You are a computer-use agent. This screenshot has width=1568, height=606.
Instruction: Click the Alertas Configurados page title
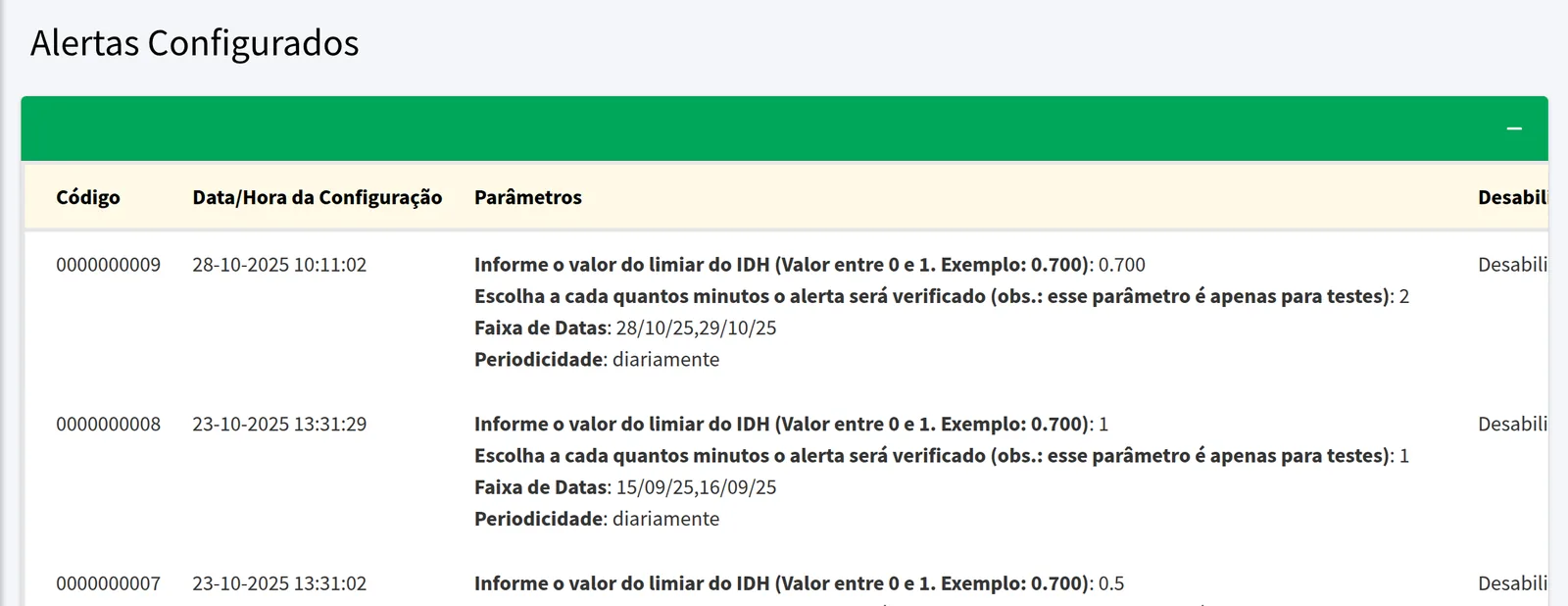pos(195,43)
